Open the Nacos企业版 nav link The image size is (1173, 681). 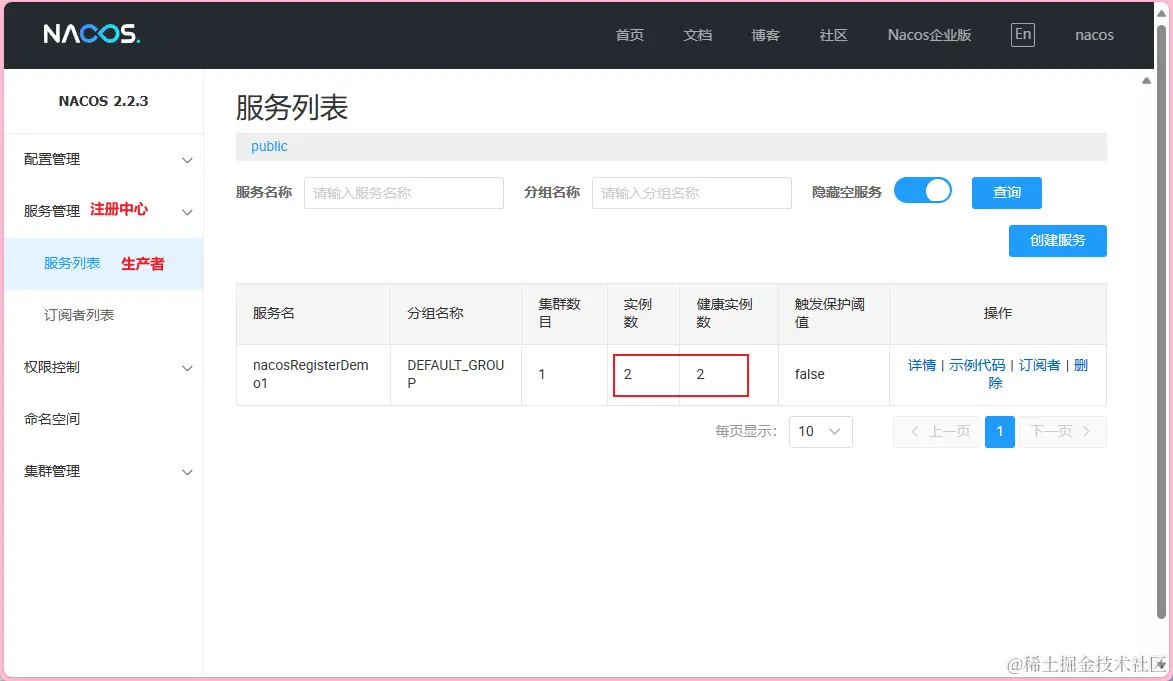pyautogui.click(x=929, y=35)
